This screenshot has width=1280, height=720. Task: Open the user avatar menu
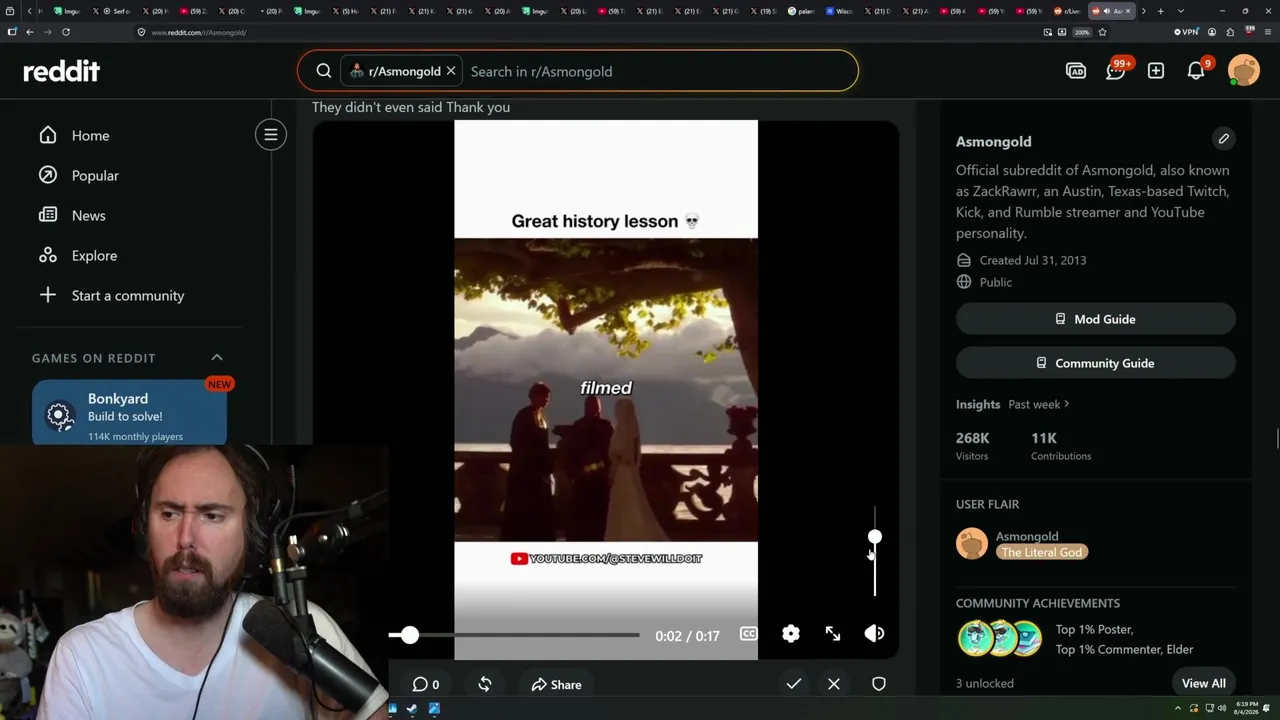tap(1244, 71)
